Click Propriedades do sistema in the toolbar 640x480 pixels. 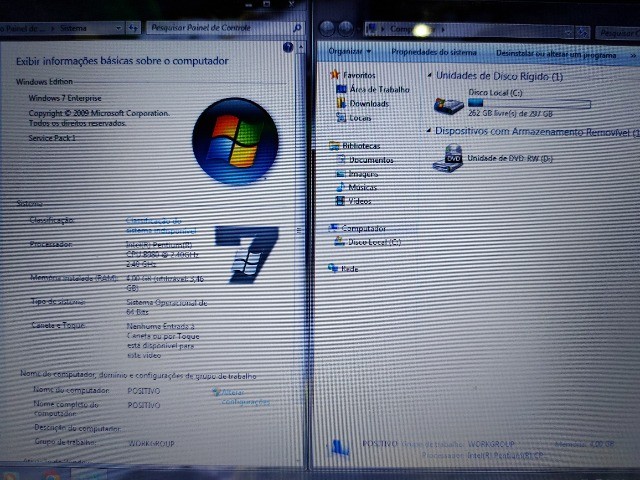tap(433, 52)
